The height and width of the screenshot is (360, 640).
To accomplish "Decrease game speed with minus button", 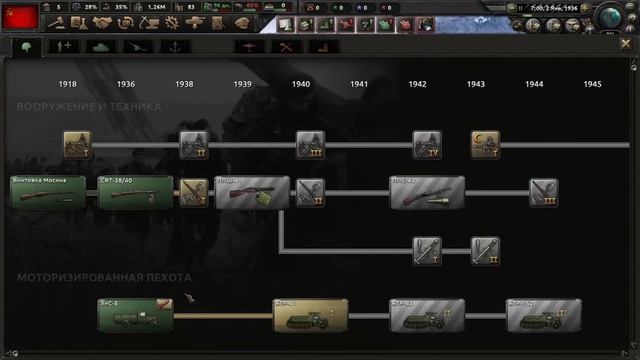I will point(512,8).
